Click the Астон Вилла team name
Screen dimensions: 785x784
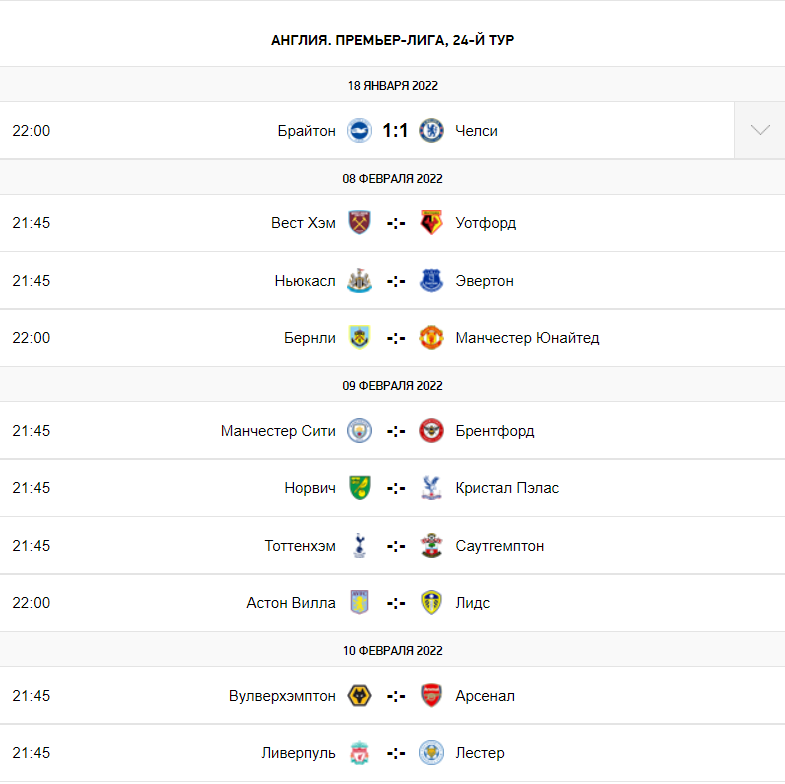[291, 603]
